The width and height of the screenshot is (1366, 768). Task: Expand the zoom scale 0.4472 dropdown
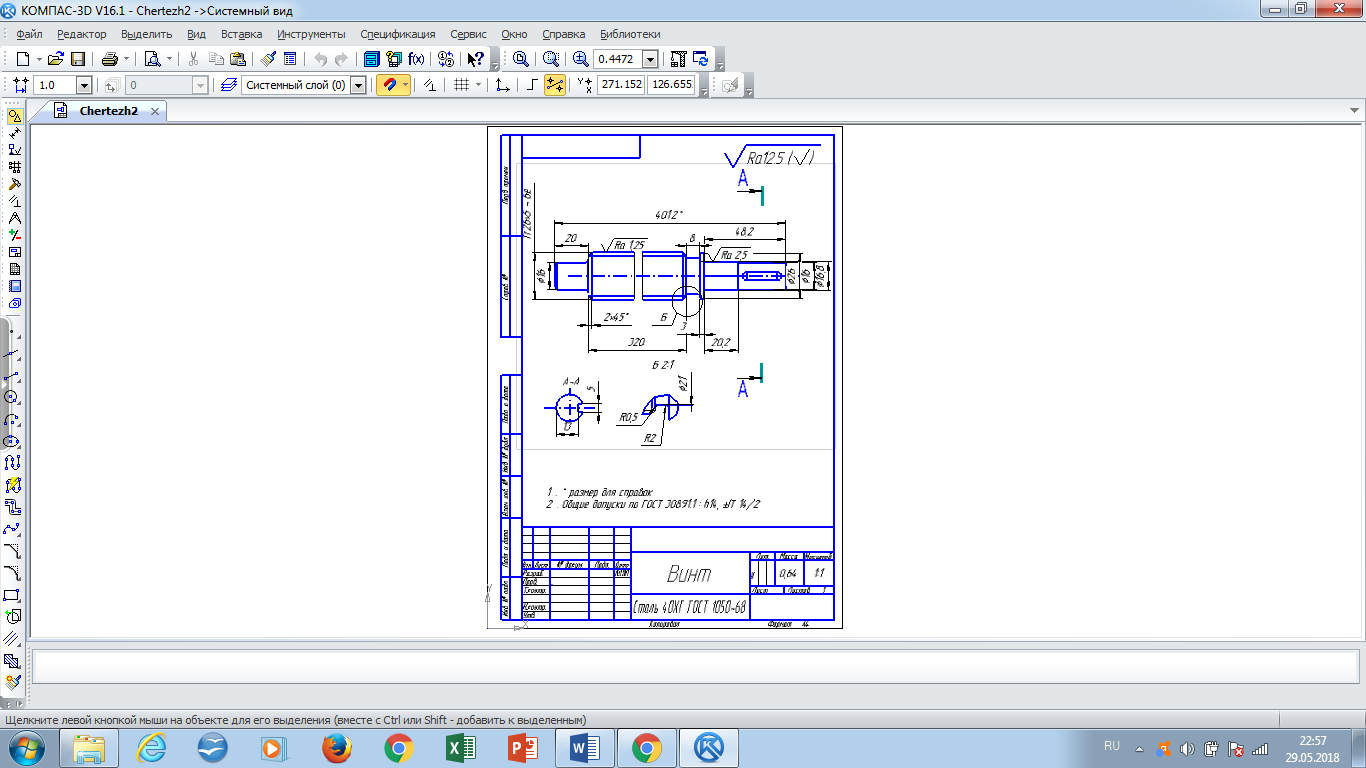click(650, 59)
